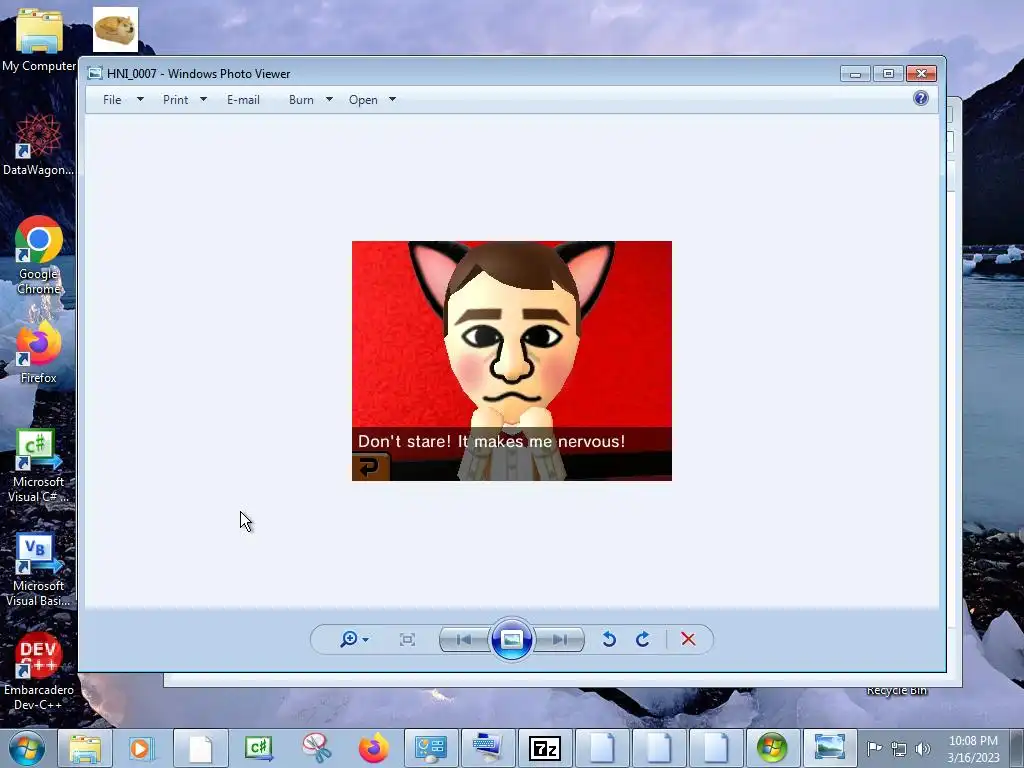Delete the photo with the red X
1024x768 pixels.
click(x=688, y=639)
